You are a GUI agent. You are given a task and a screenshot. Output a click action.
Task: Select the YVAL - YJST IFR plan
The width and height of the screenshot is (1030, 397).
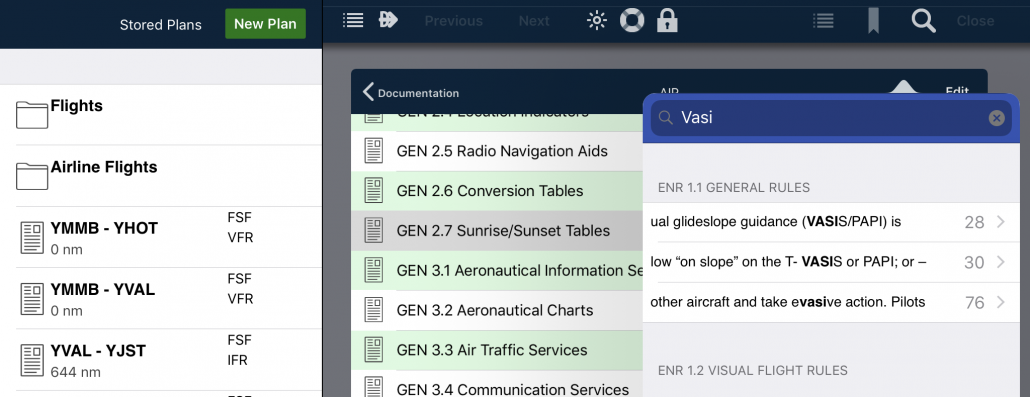coord(161,360)
